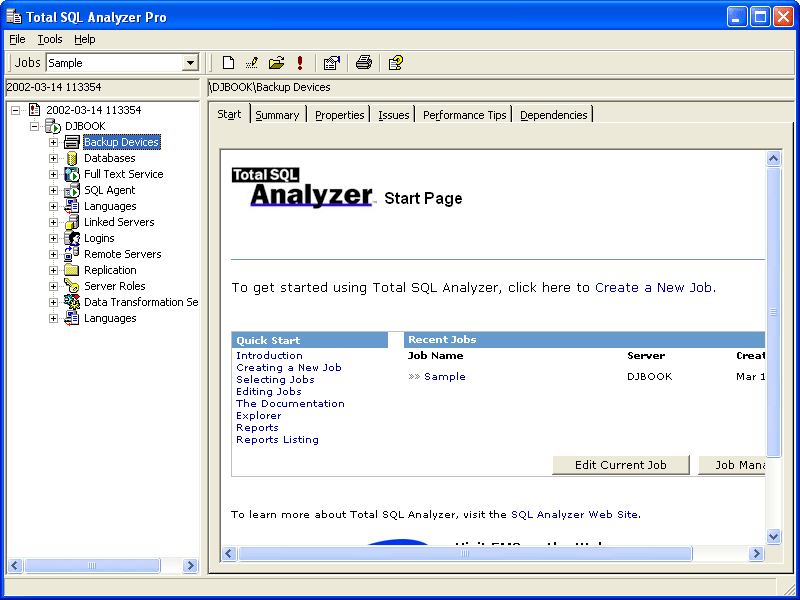
Task: Select the Start tab
Action: click(x=229, y=114)
